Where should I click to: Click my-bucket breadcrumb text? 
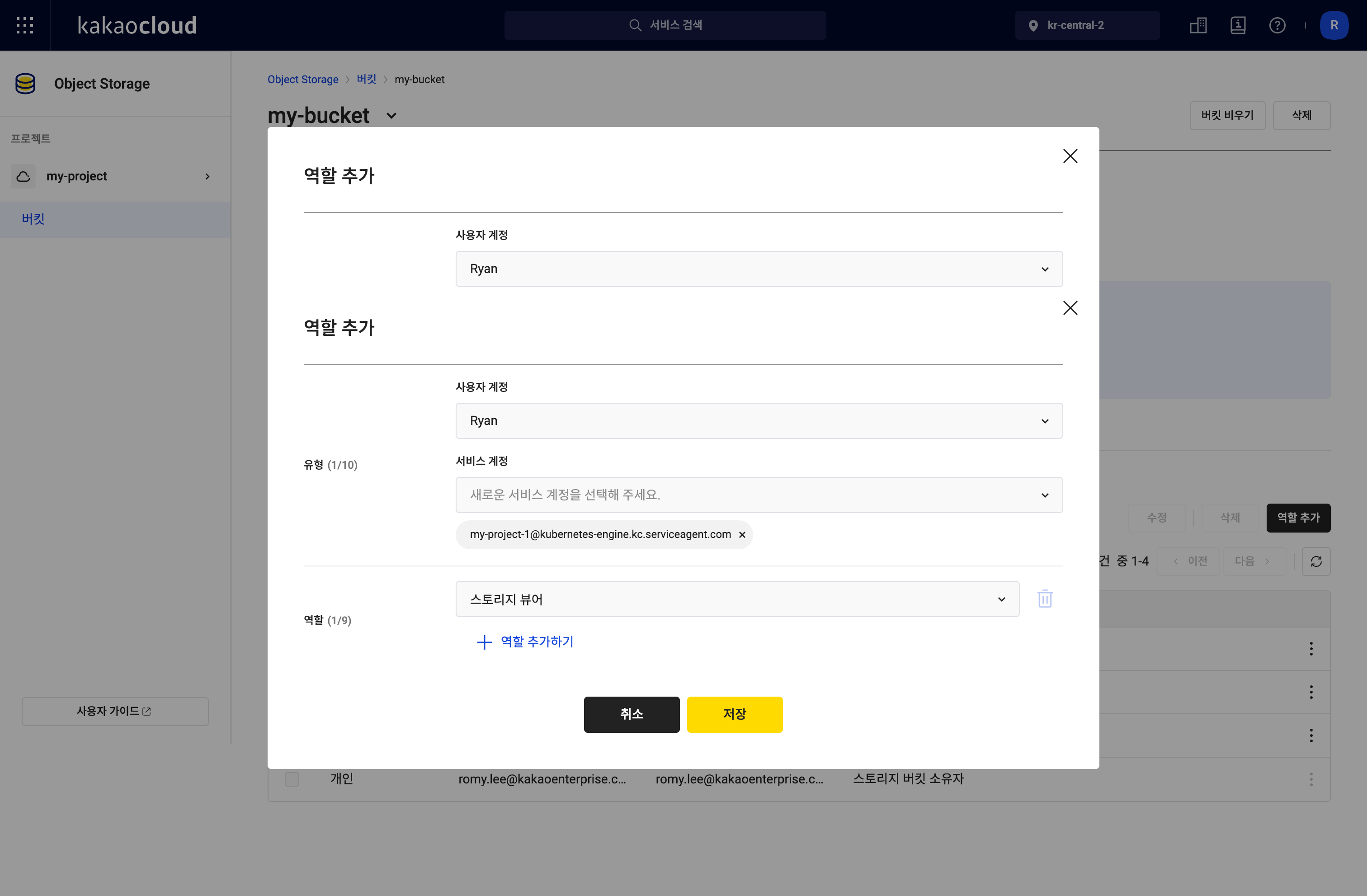420,79
